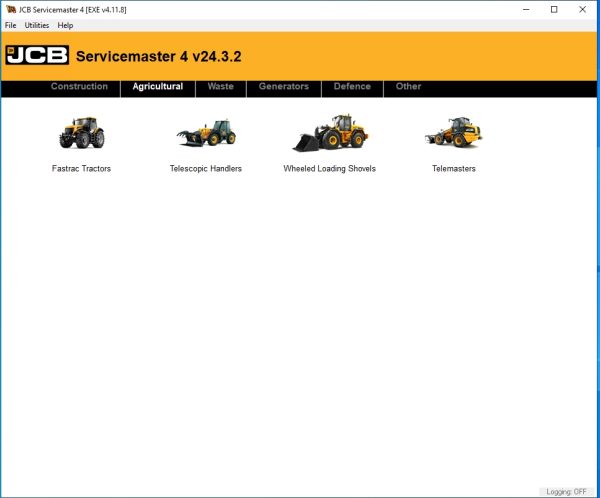Click the Telemasters label
Screen dimensions: 600x498
click(x=454, y=168)
